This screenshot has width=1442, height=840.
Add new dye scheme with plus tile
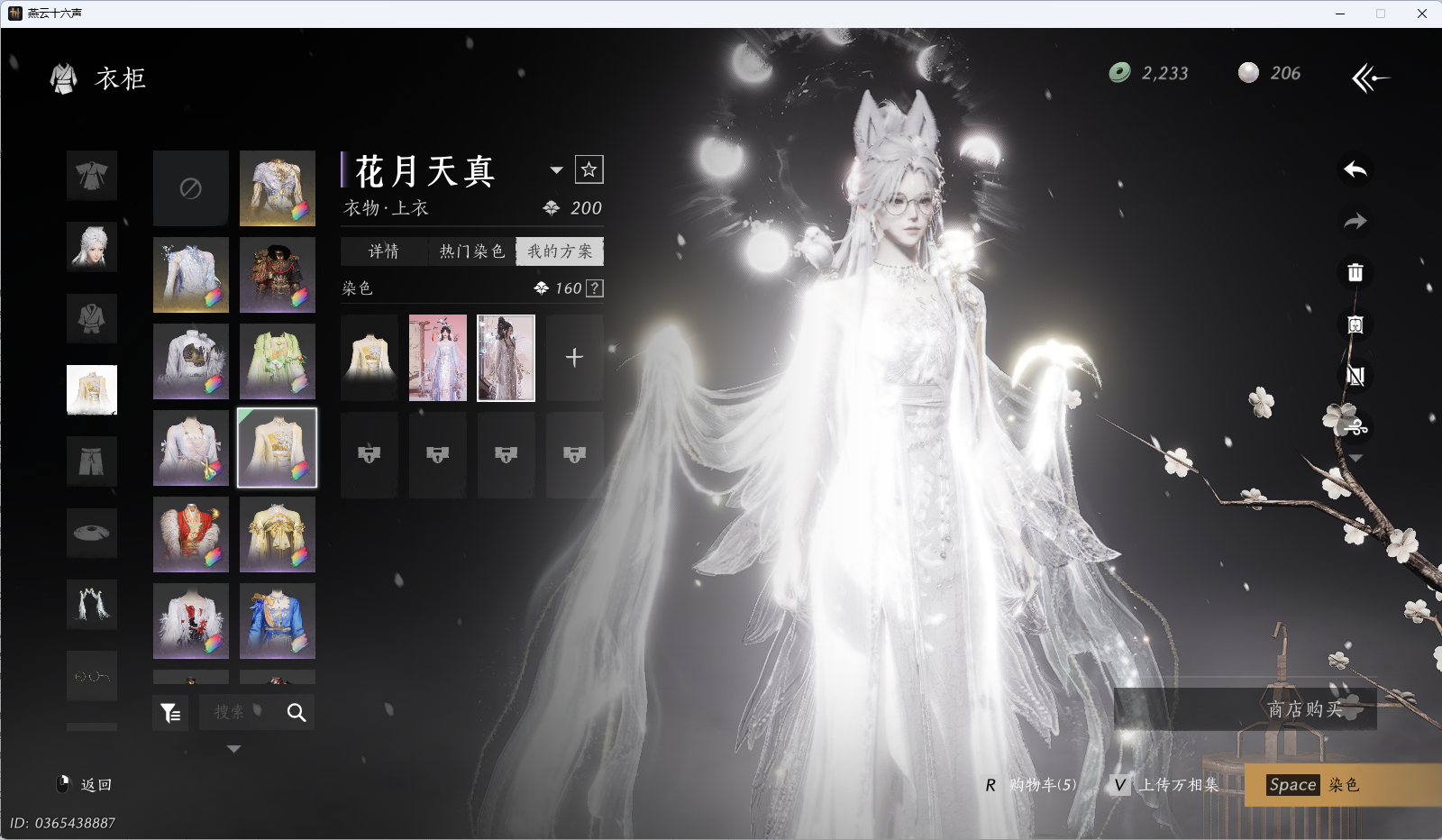574,358
